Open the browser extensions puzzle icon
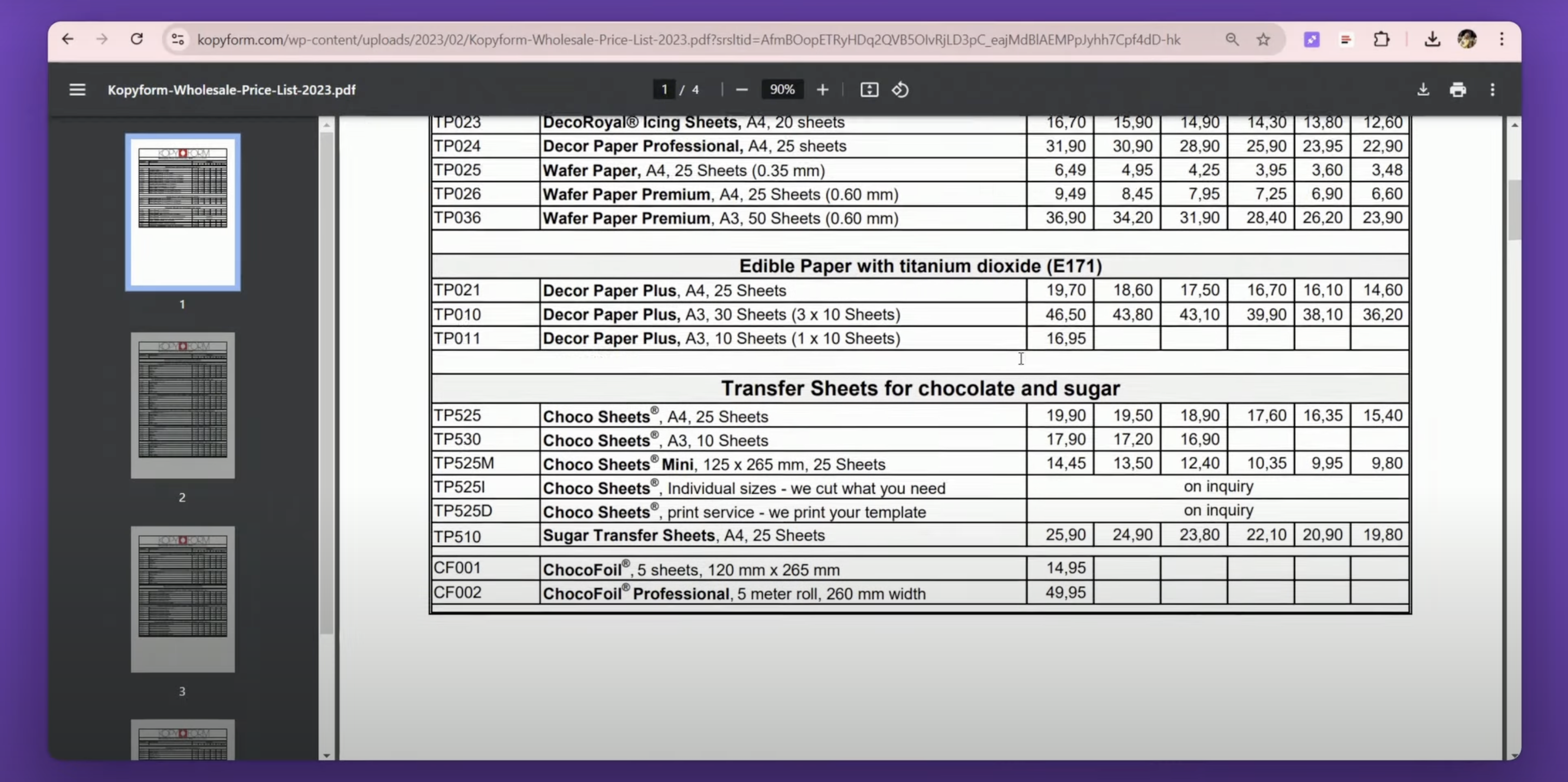This screenshot has width=1568, height=782. [1382, 39]
